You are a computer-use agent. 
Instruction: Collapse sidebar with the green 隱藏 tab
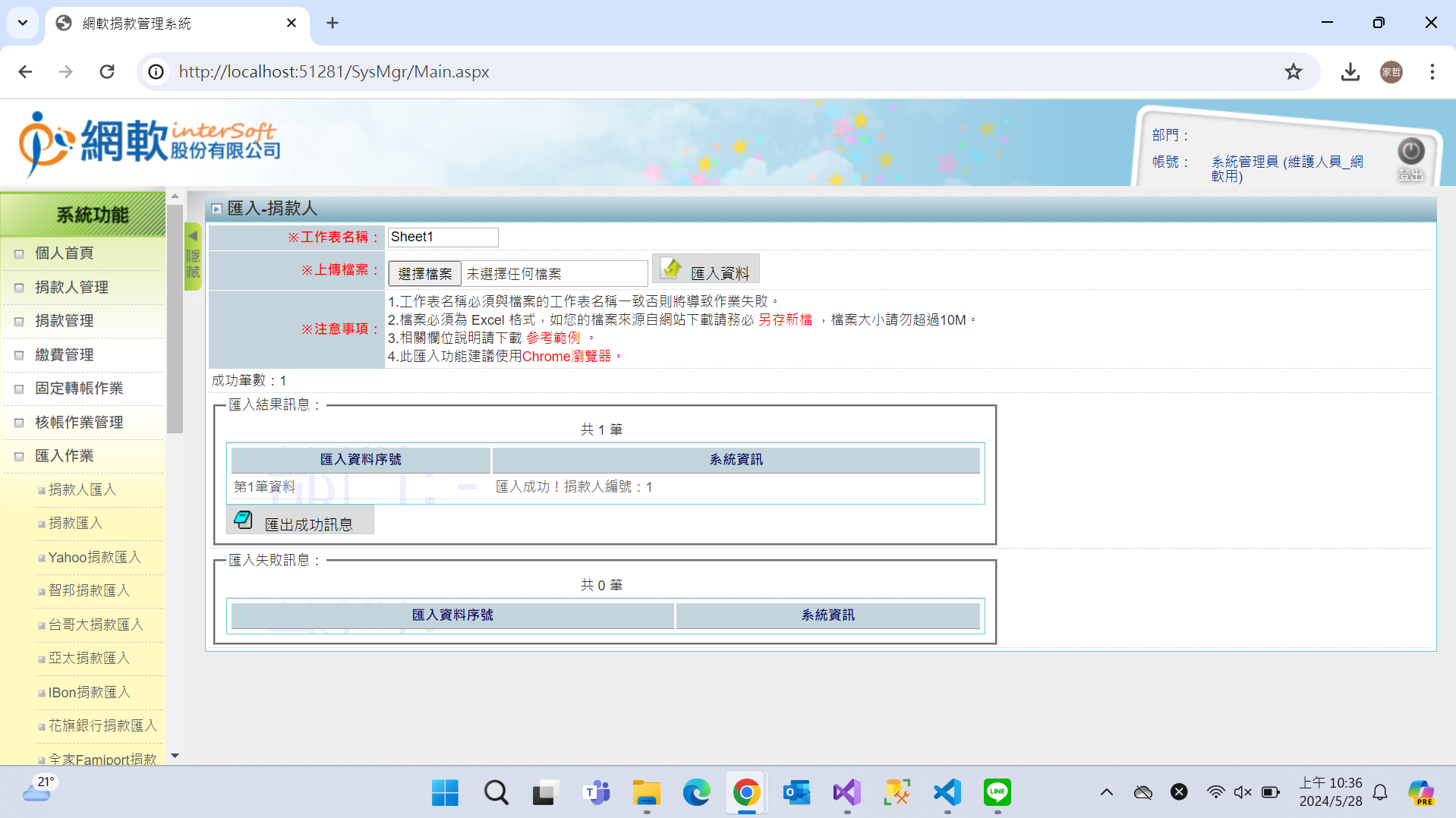pyautogui.click(x=193, y=256)
